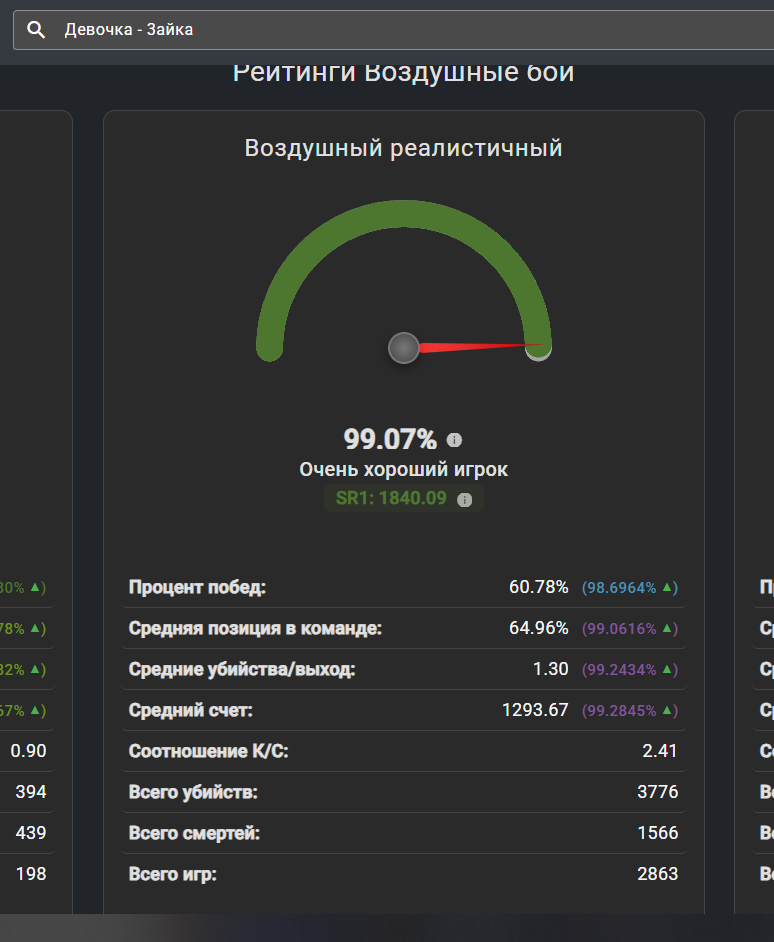This screenshot has height=942, width=774.
Task: Click info icon next to SR1: 1840.09
Action: pos(465,499)
